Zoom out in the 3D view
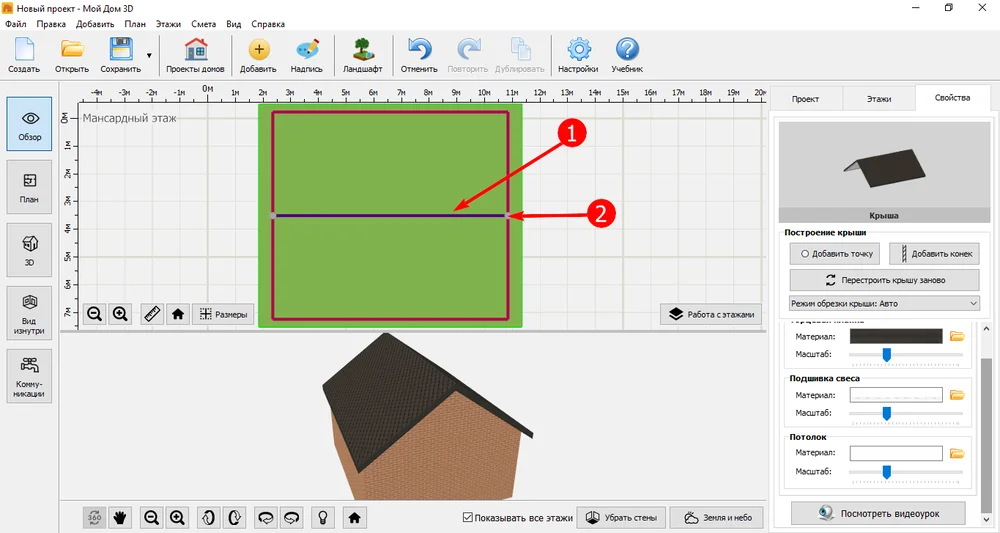Image resolution: width=1000 pixels, height=533 pixels. (x=152, y=518)
